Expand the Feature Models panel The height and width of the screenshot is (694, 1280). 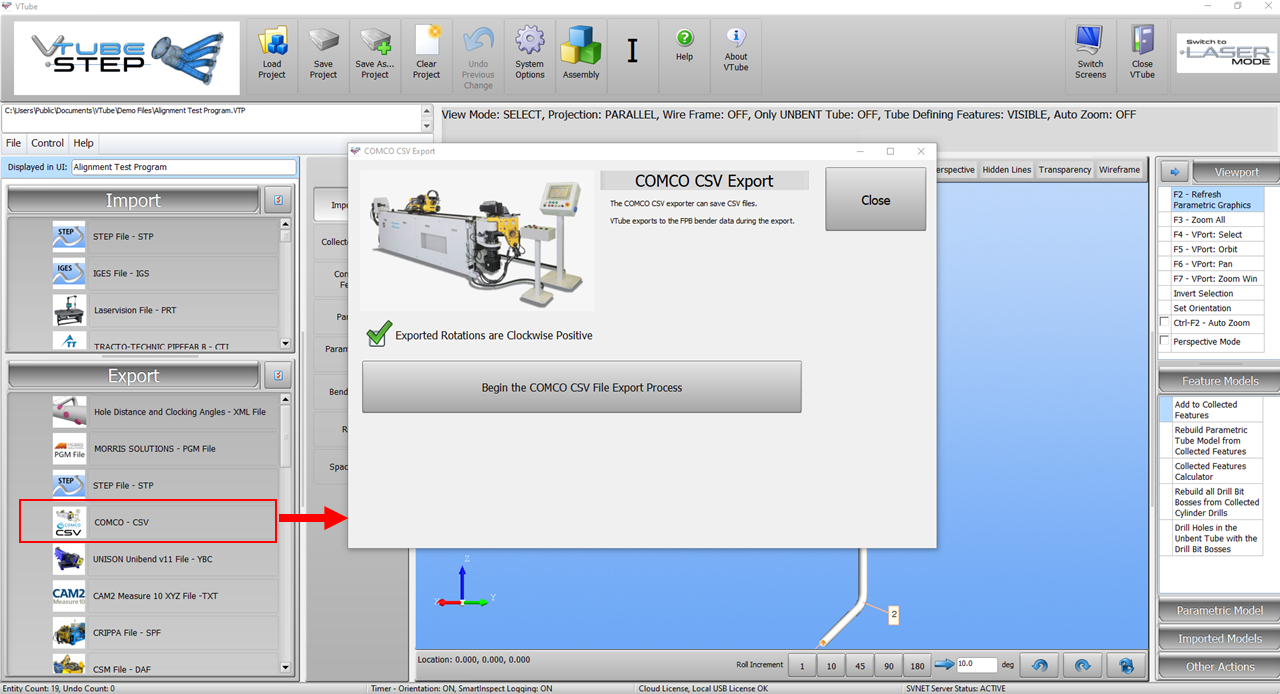1220,381
